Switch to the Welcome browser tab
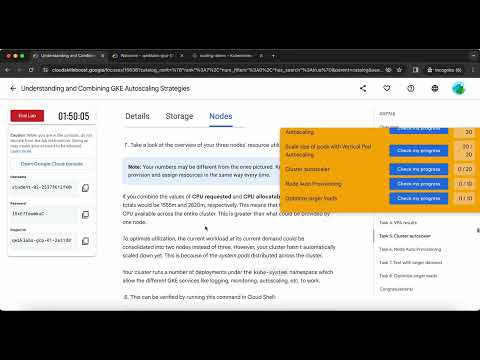Screen dimensions: 480x360 click(147, 56)
